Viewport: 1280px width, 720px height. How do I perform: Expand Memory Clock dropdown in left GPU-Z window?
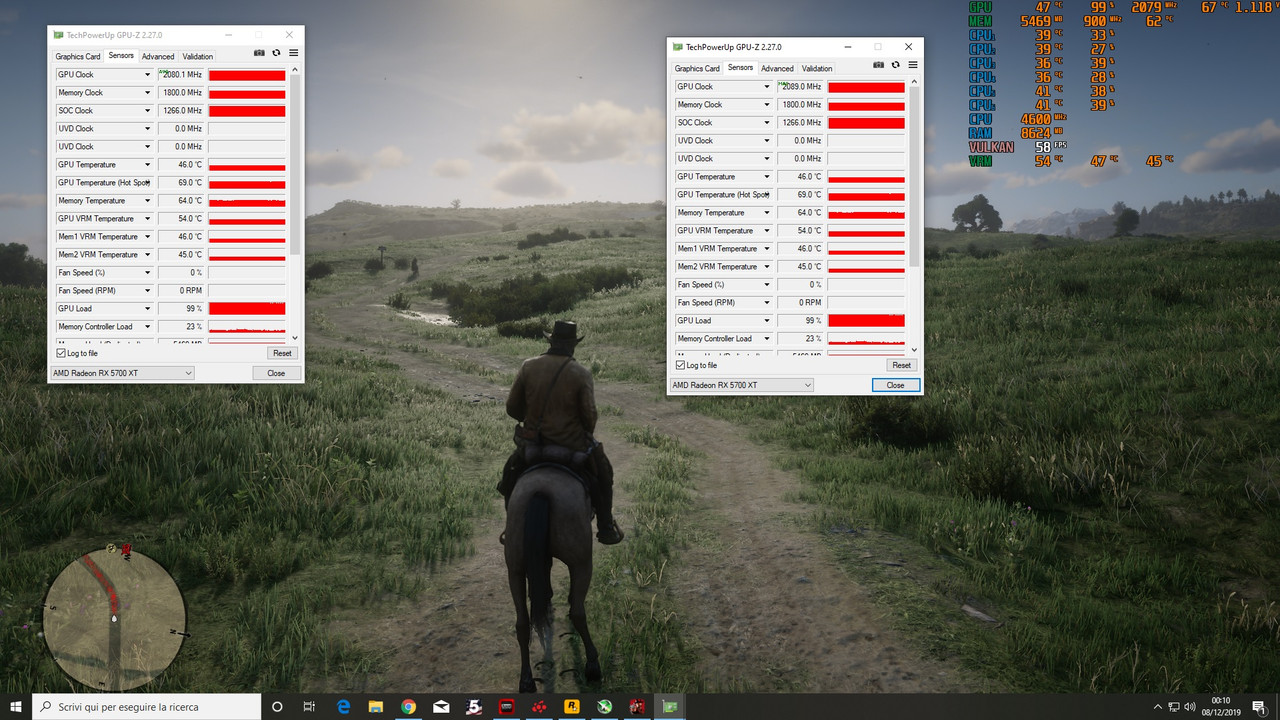(x=148, y=93)
